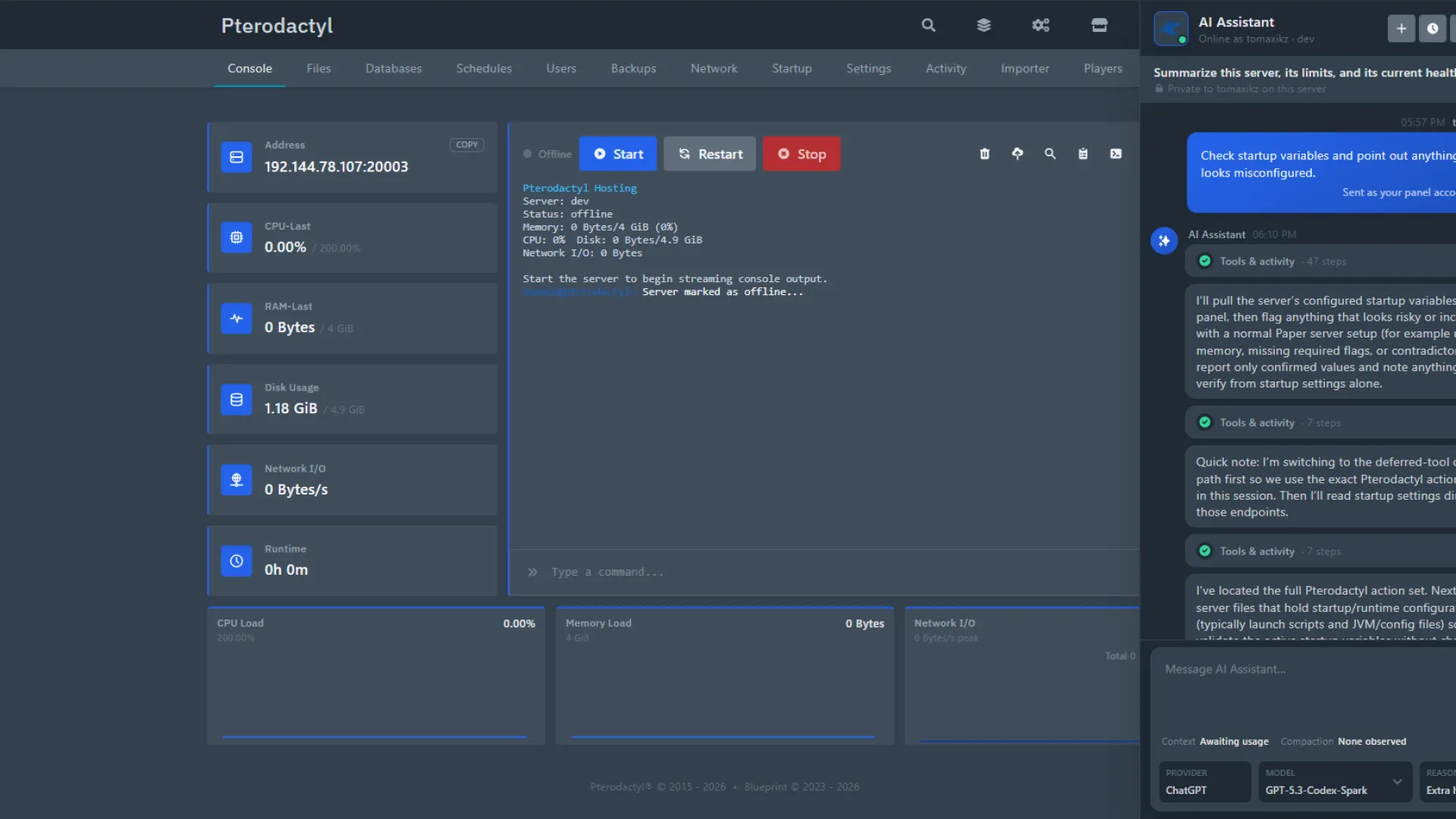Click the clipboard icon above the console

click(1083, 154)
